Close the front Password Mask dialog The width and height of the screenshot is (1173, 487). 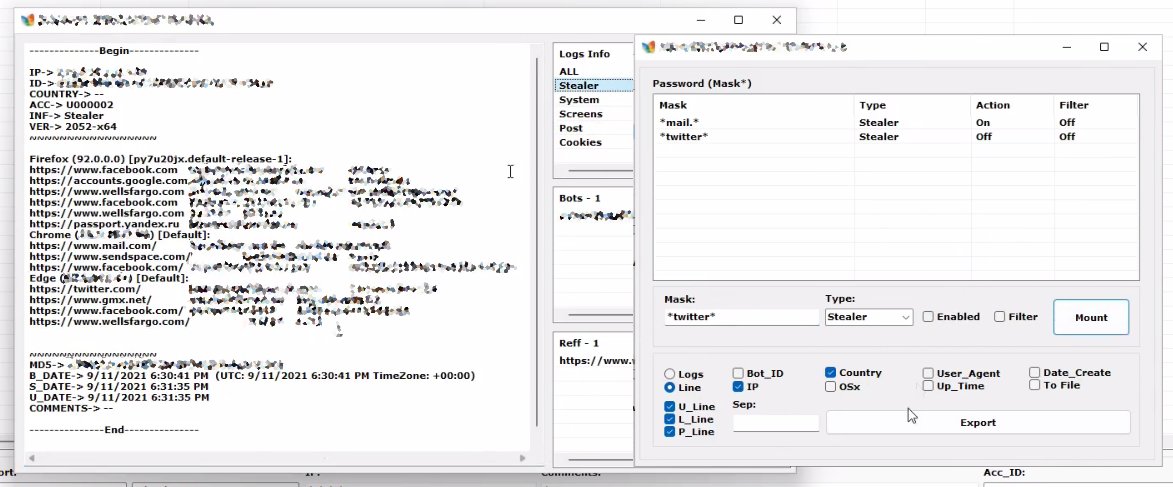(1142, 47)
